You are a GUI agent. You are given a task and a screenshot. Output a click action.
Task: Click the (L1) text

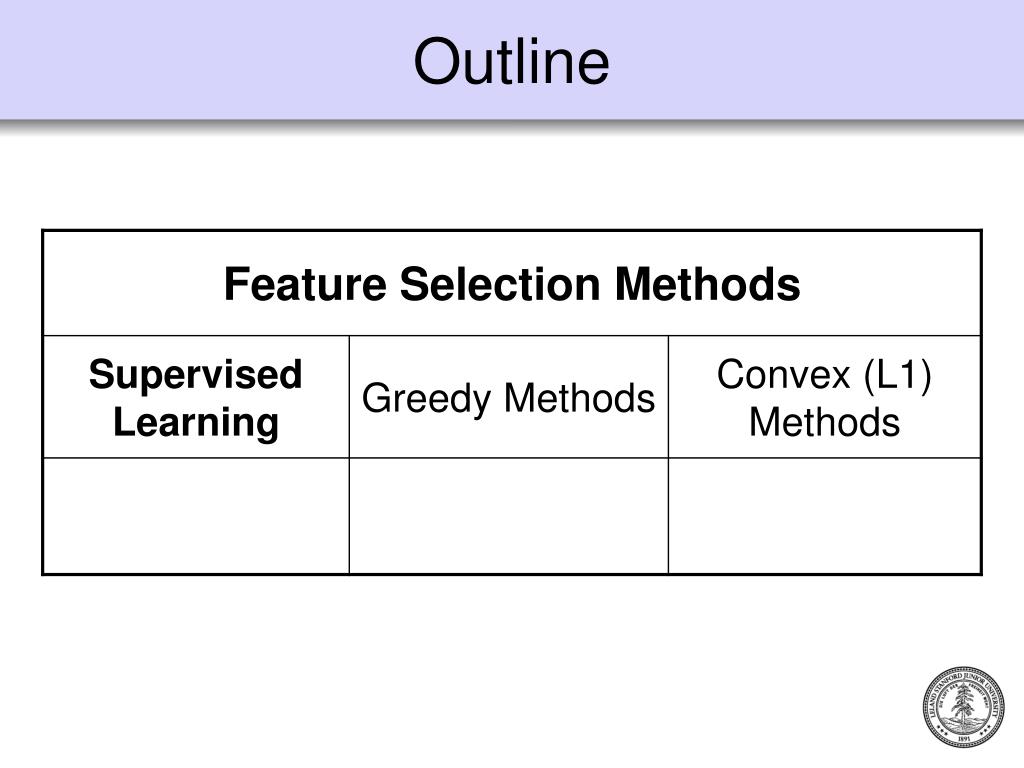898,376
